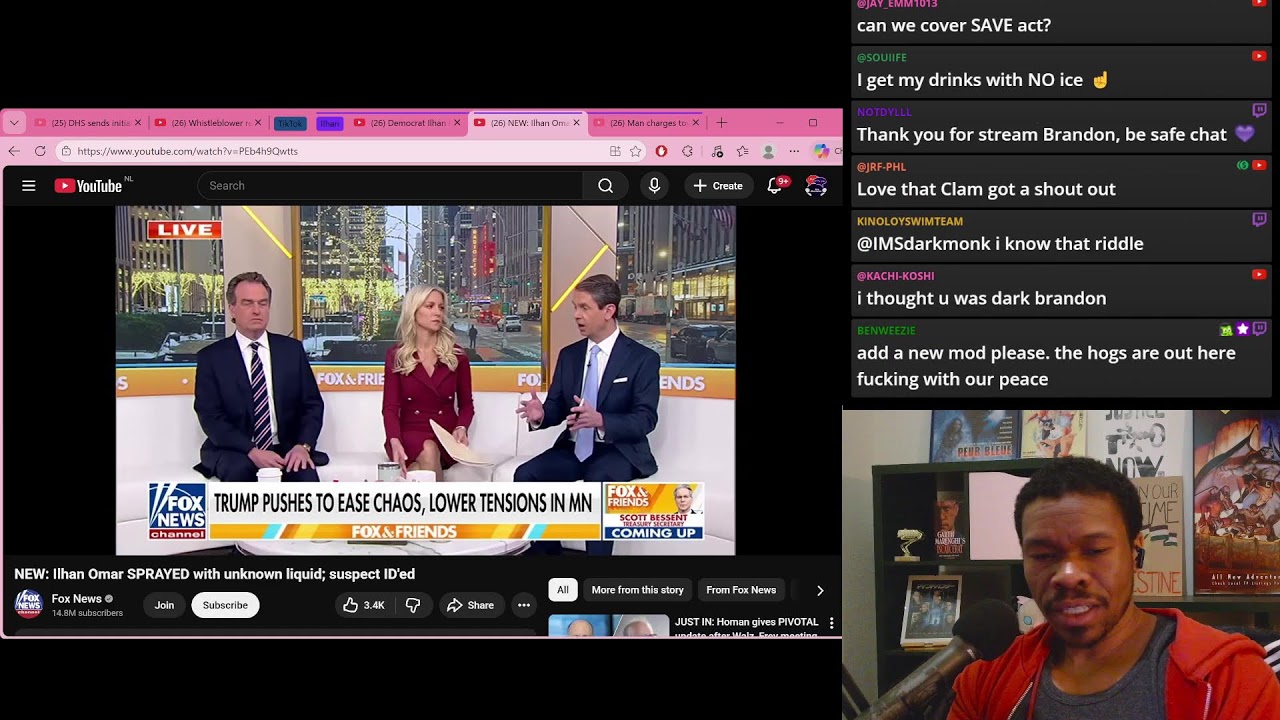This screenshot has width=1280, height=720.
Task: Click the browser back arrow
Action: click(14, 151)
